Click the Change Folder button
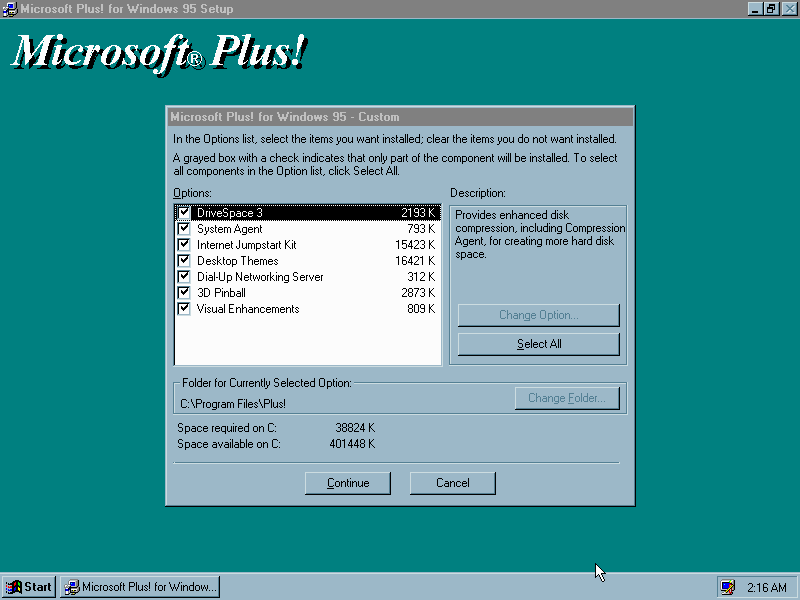800x600 pixels. point(567,398)
